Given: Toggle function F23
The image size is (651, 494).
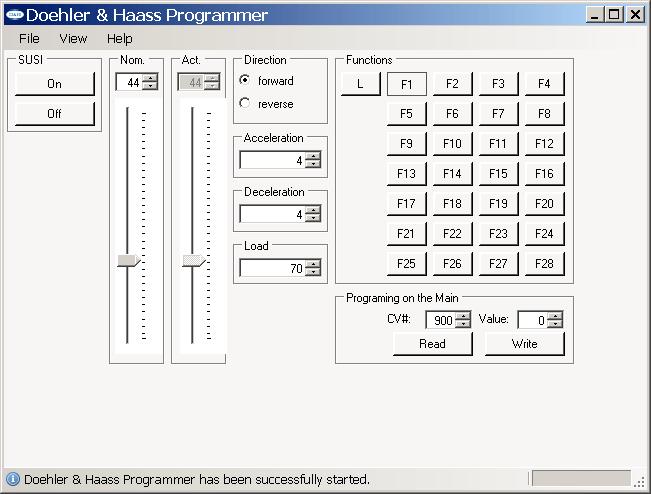Looking at the screenshot, I should [x=498, y=234].
